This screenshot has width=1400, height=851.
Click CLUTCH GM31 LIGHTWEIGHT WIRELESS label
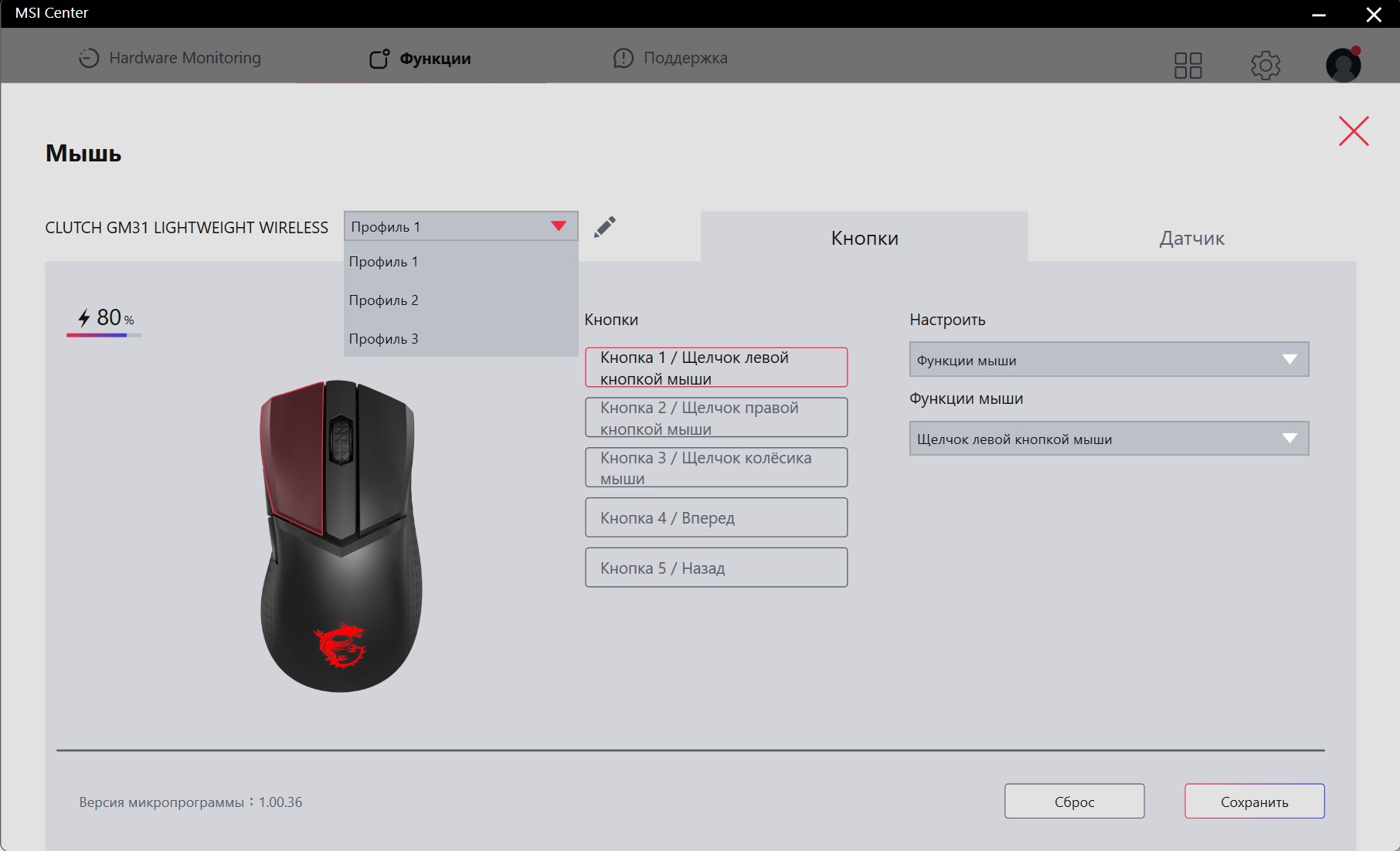coord(186,228)
